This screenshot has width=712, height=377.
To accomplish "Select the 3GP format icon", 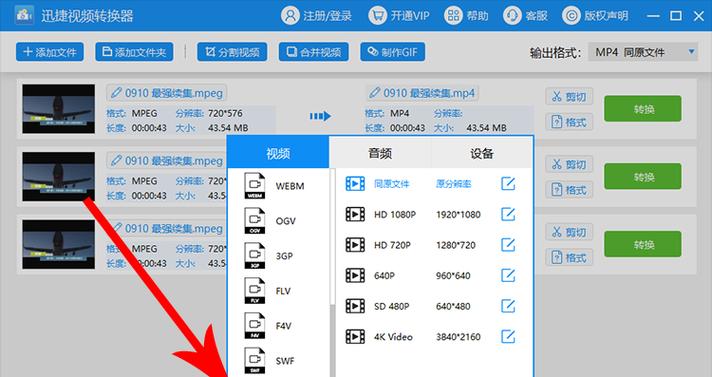I will tap(255, 256).
